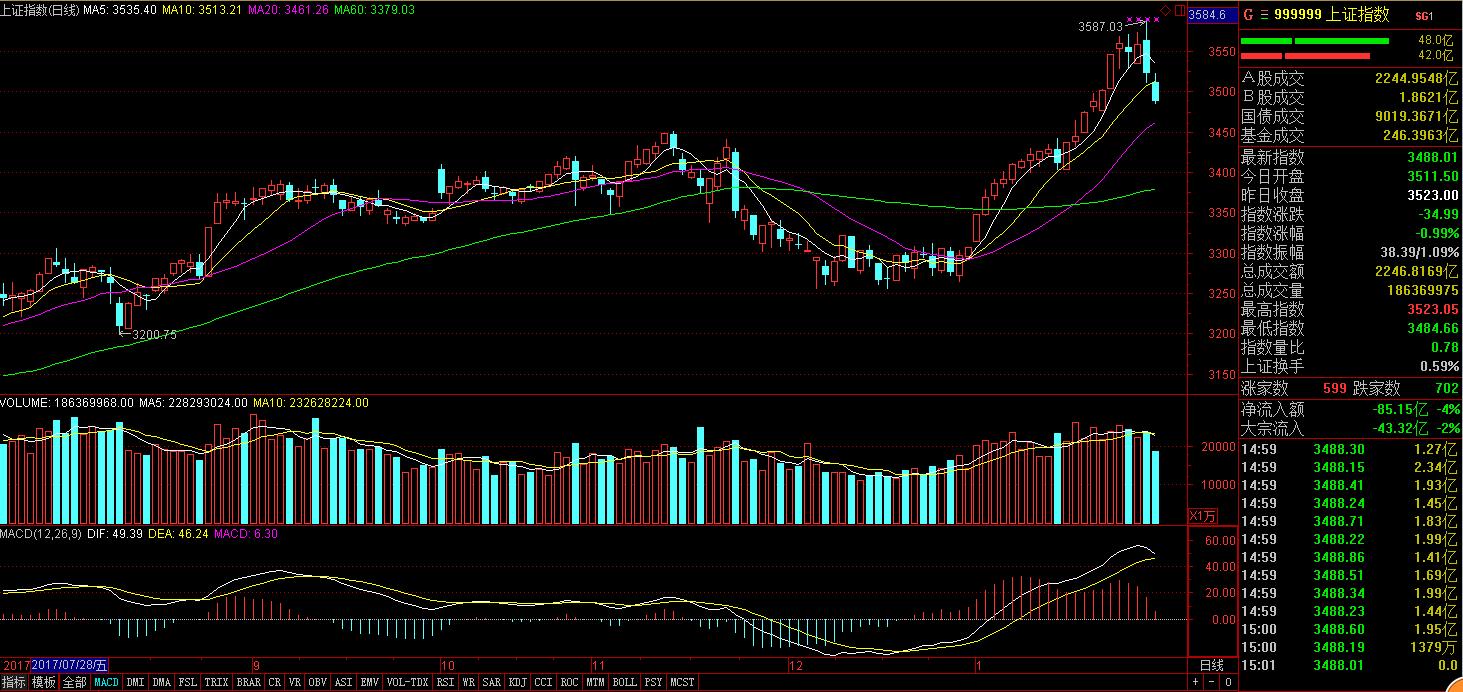Switch to the TRIX indicator

216,682
